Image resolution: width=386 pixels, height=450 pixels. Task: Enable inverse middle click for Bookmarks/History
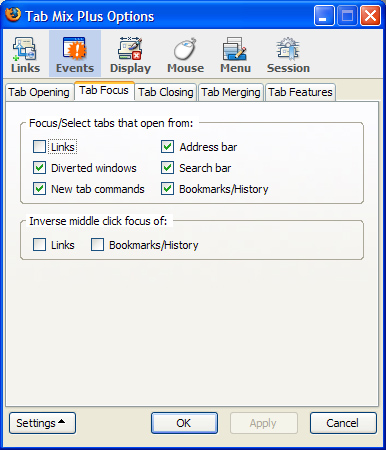click(97, 245)
